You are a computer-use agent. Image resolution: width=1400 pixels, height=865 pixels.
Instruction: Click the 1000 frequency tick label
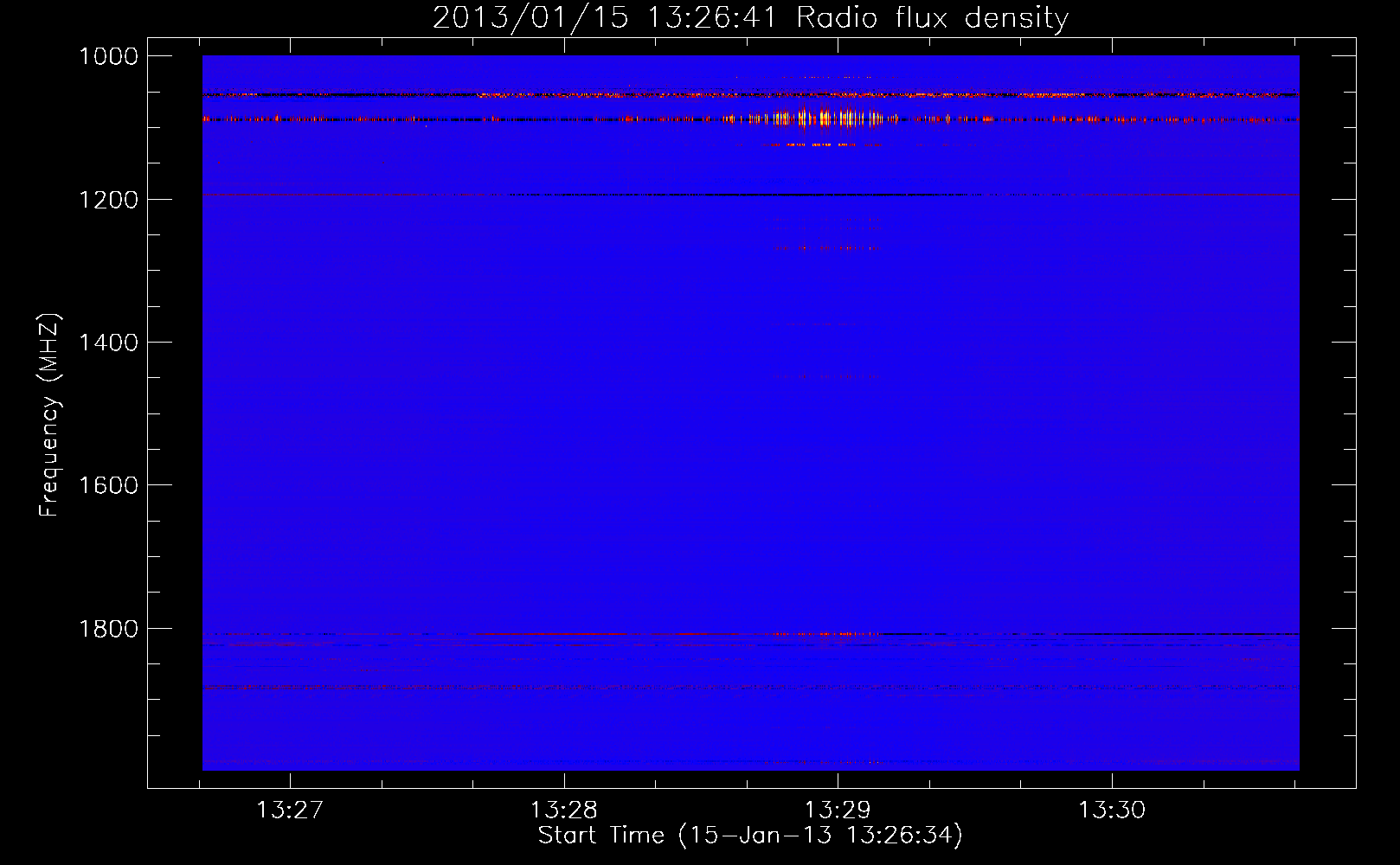point(108,56)
